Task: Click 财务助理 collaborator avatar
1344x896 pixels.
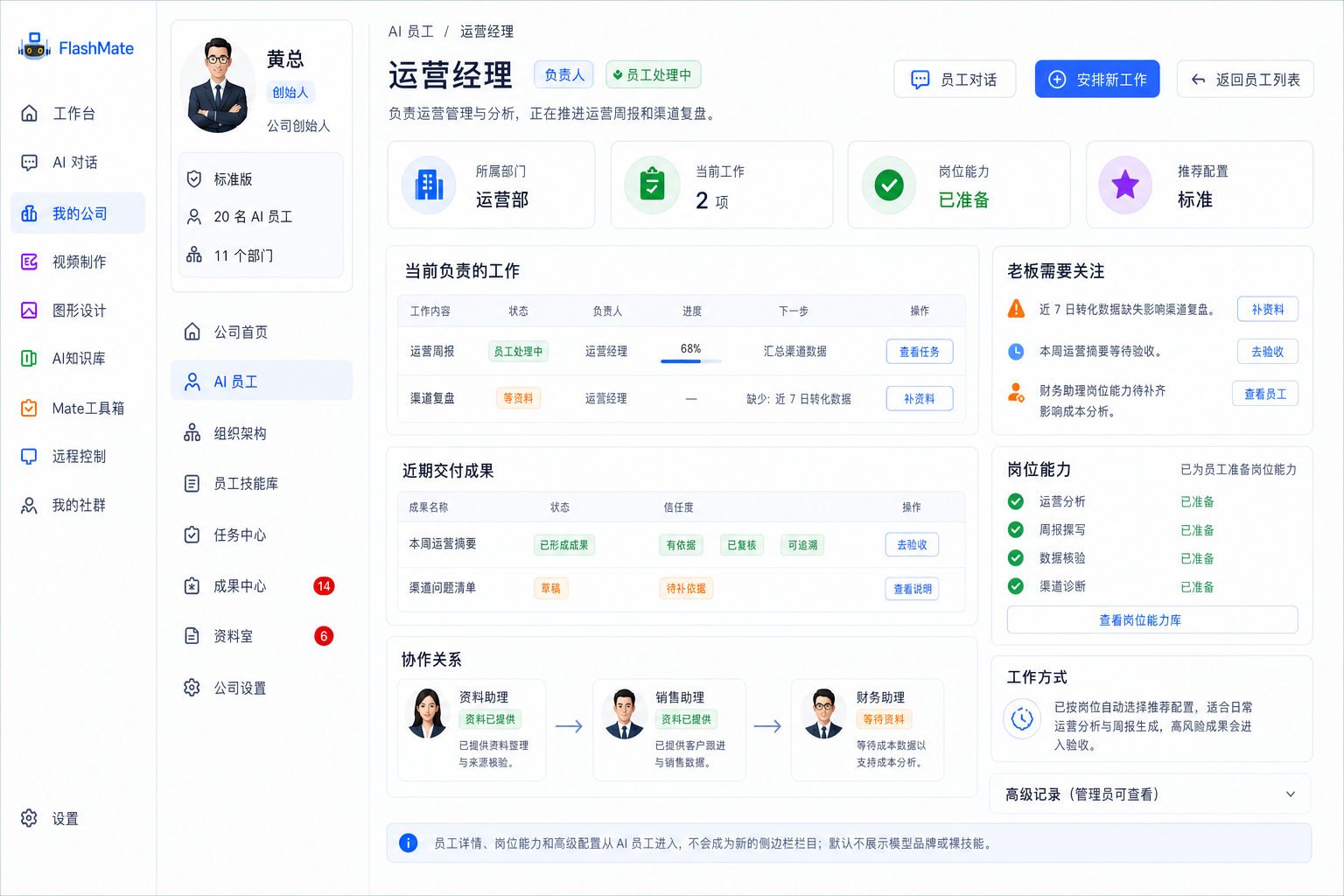Action: 823,713
